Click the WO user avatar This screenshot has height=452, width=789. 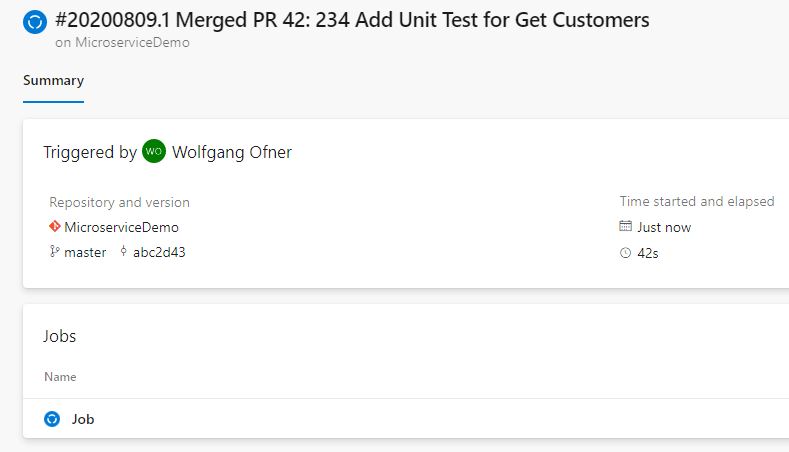154,152
